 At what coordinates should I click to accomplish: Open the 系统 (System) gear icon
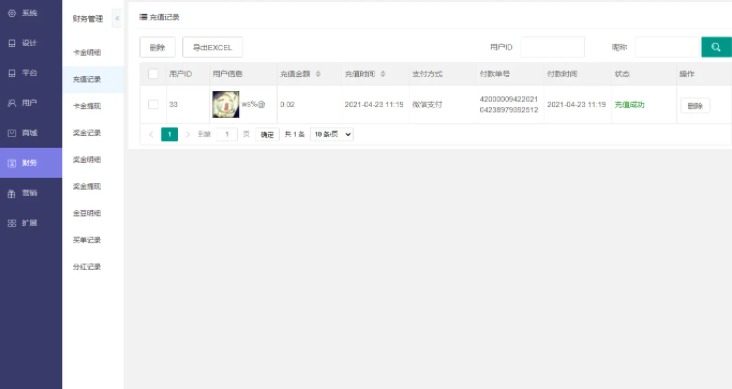12,13
